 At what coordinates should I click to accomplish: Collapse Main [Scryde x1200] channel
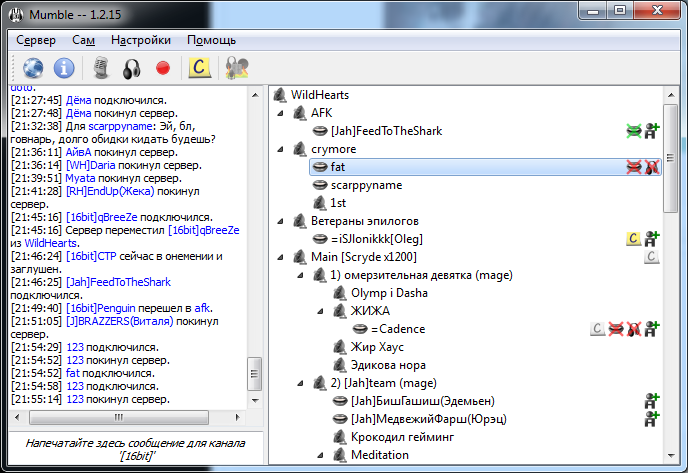280,258
